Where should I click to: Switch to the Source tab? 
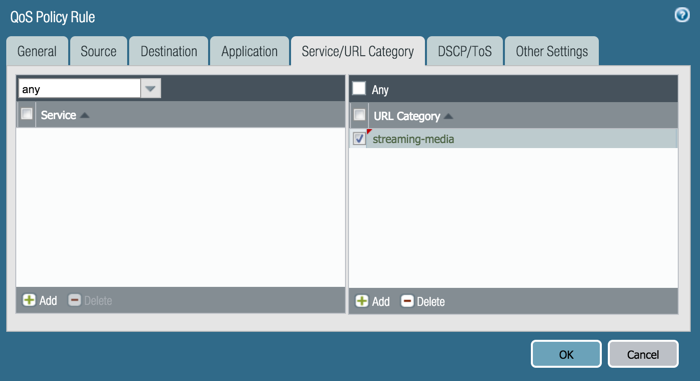coord(99,51)
